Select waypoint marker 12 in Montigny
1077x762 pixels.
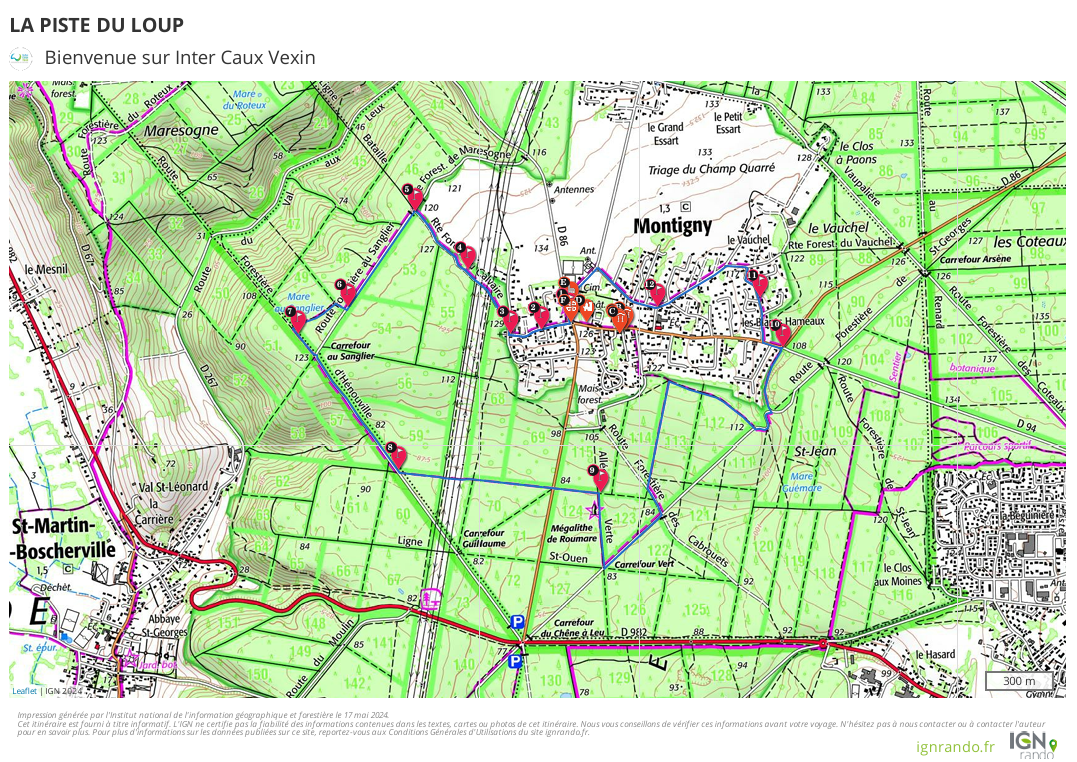pyautogui.click(x=657, y=292)
